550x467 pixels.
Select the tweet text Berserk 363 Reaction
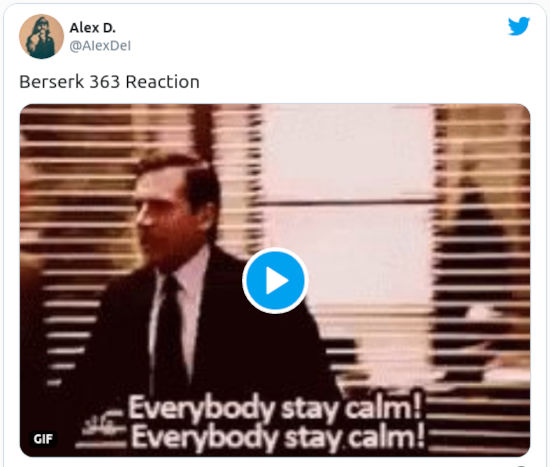click(x=109, y=82)
